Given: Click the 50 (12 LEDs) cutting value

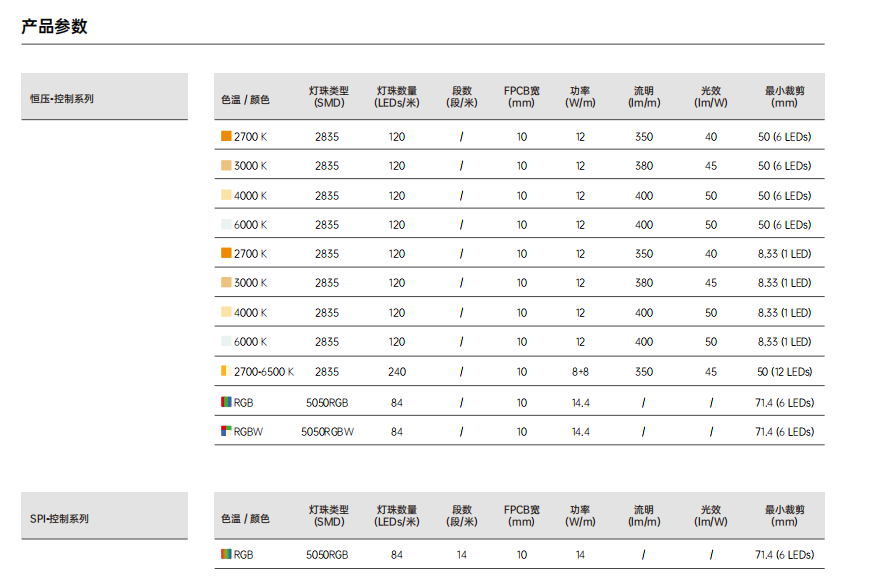Looking at the screenshot, I should [784, 372].
